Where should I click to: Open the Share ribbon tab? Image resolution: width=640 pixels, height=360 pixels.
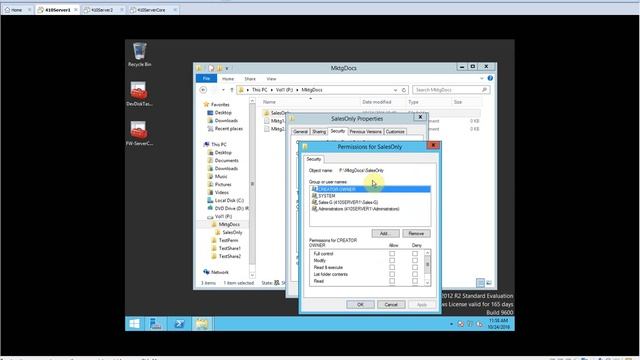[x=250, y=79]
